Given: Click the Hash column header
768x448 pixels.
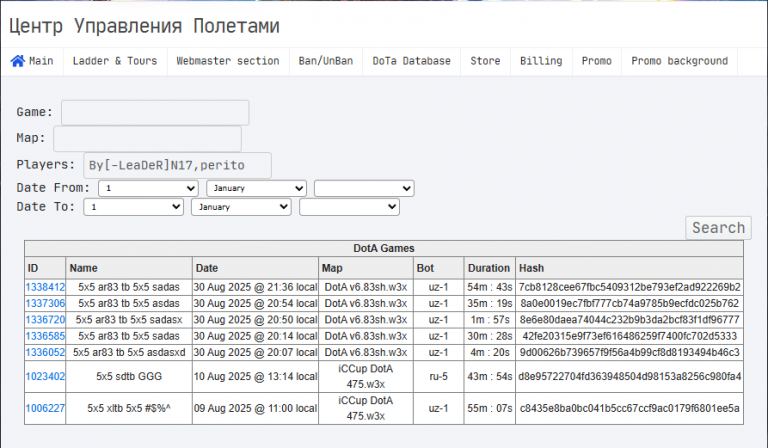Looking at the screenshot, I should click(629, 268).
